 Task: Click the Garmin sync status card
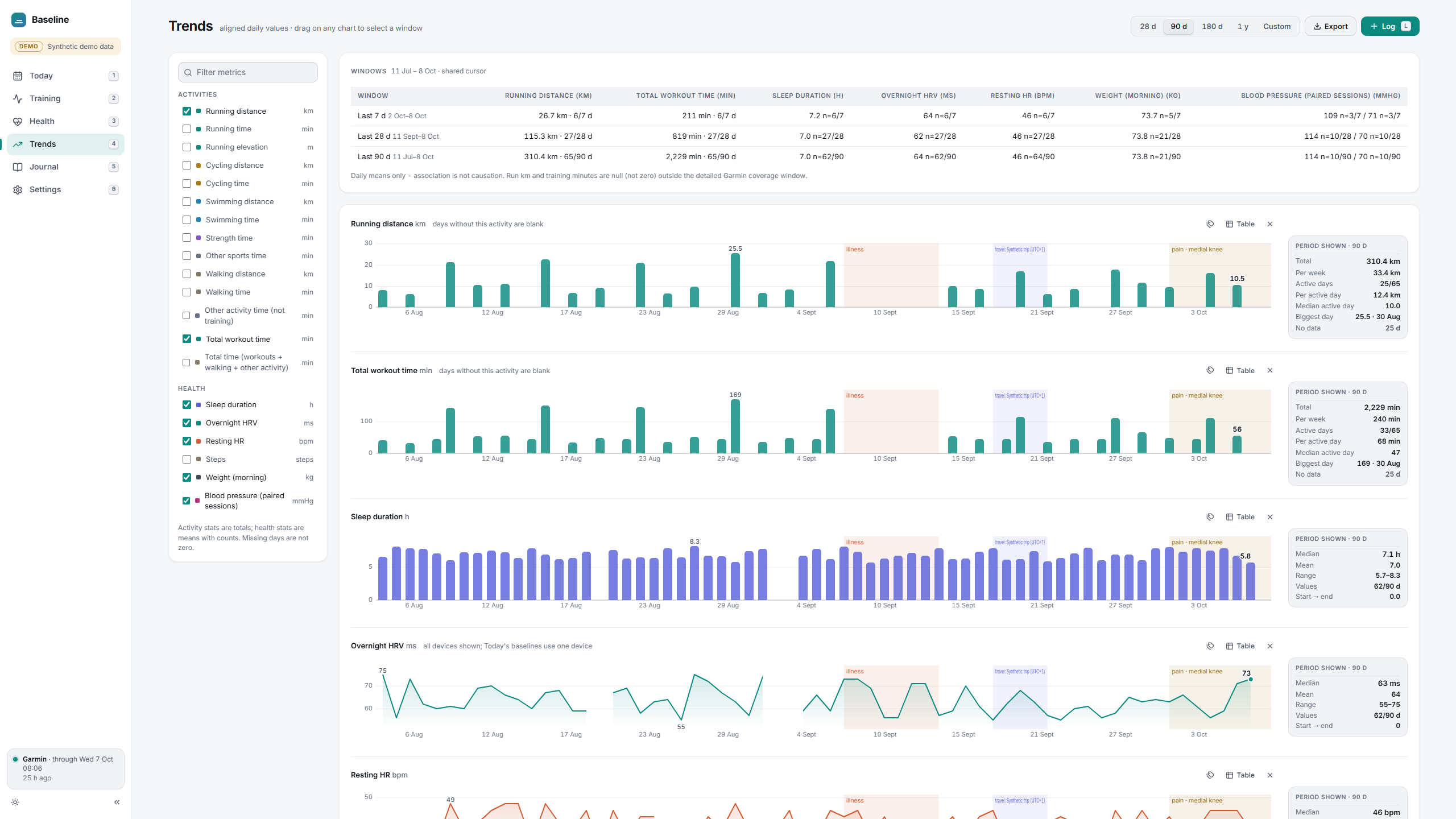[65, 769]
